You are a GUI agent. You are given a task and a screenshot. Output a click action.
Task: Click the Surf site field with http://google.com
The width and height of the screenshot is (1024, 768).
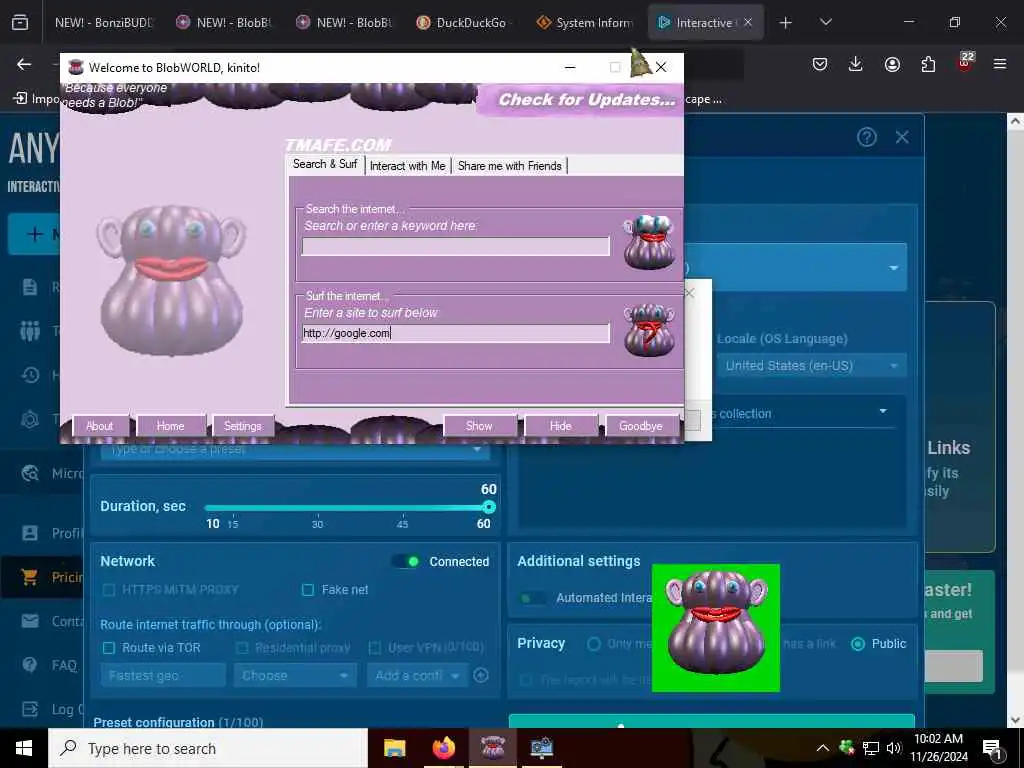click(x=456, y=333)
